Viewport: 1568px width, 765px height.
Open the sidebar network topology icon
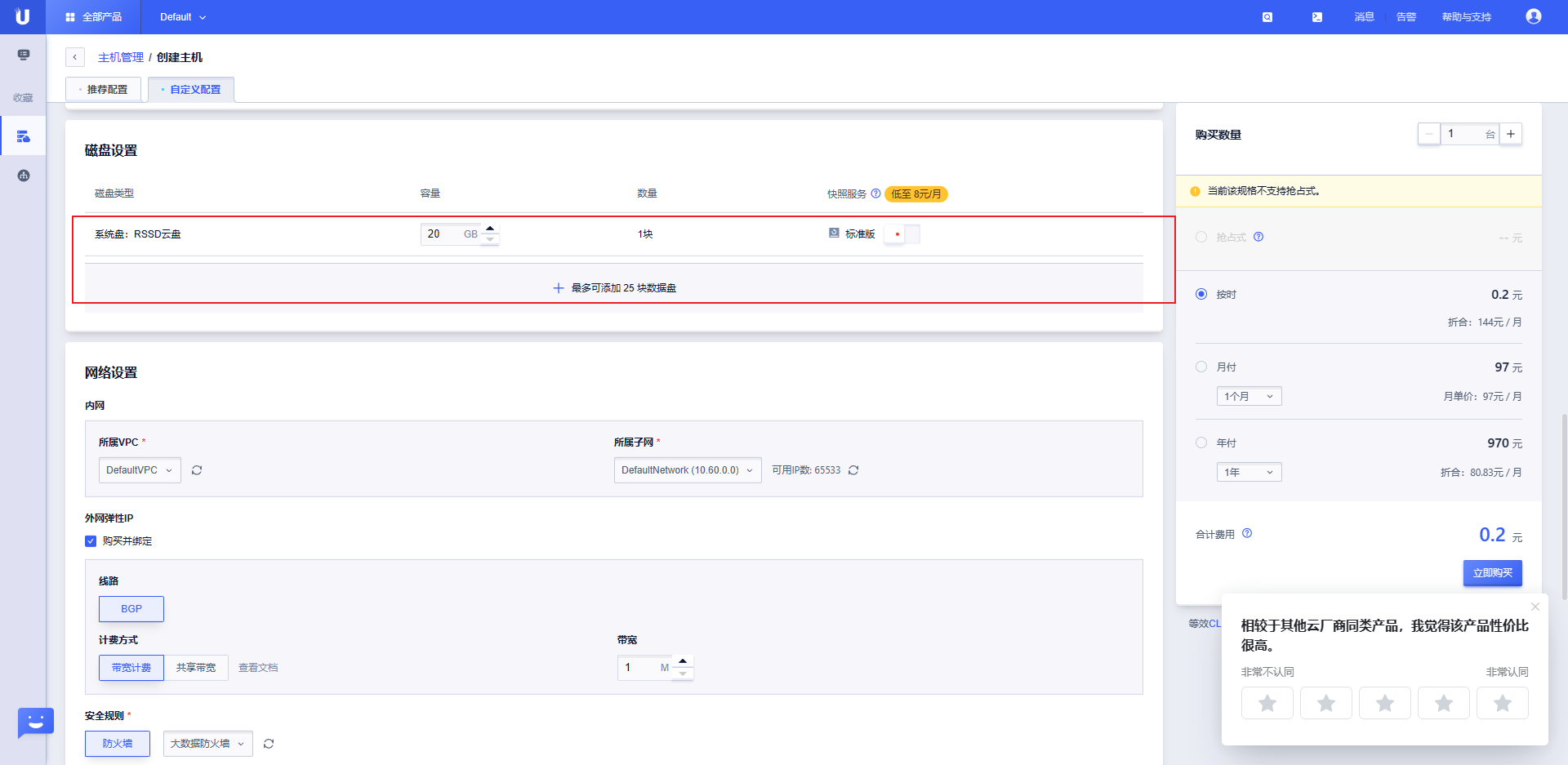(x=24, y=176)
